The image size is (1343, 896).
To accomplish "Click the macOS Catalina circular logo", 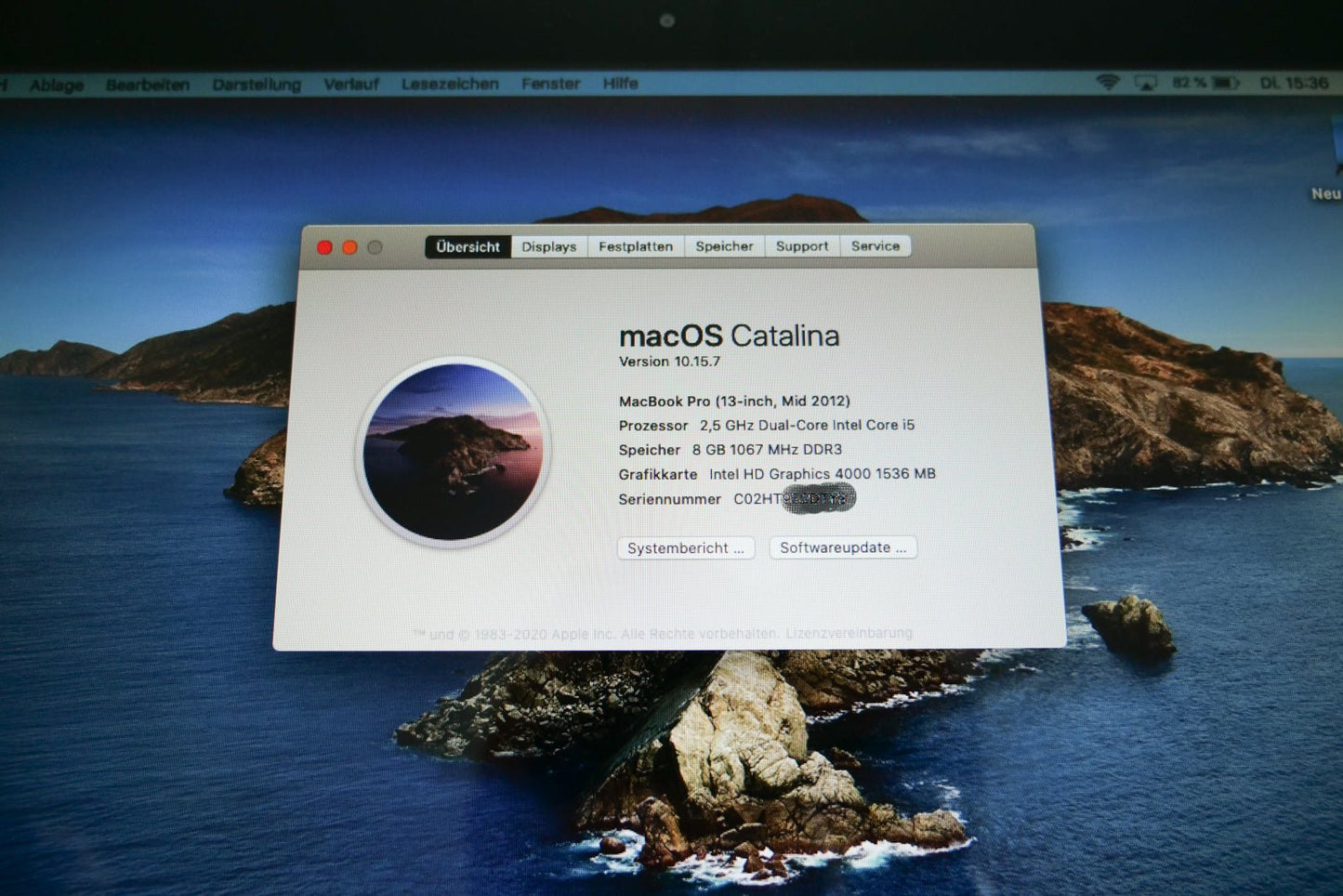I will pyautogui.click(x=453, y=452).
